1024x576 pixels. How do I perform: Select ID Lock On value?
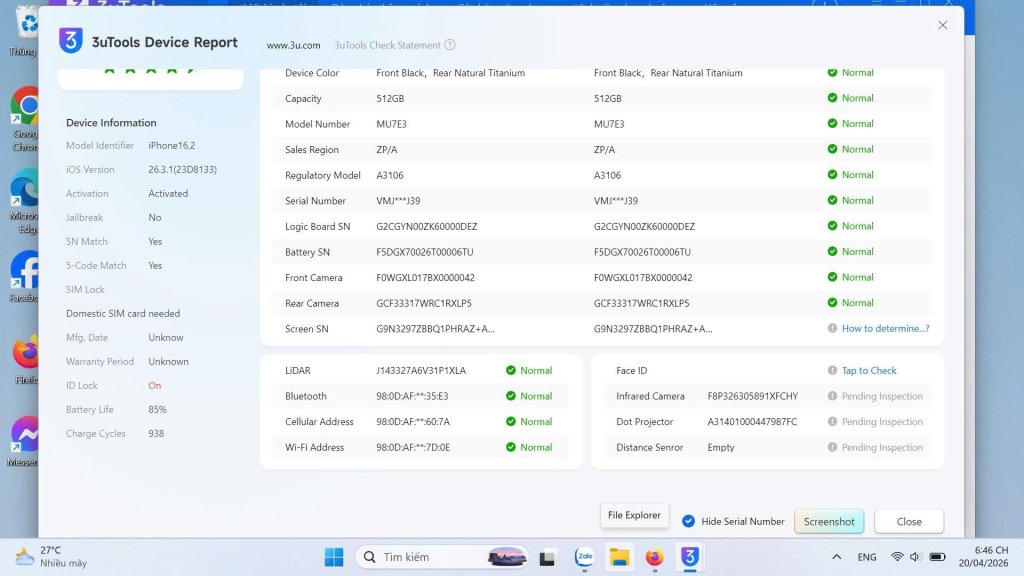pos(155,385)
